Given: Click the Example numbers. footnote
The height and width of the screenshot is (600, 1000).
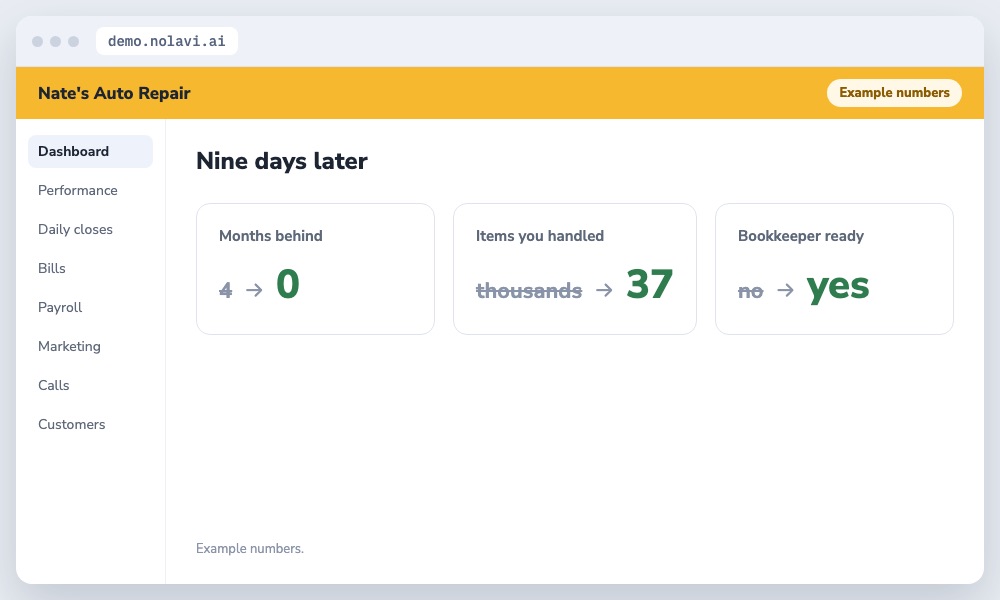Looking at the screenshot, I should [250, 548].
